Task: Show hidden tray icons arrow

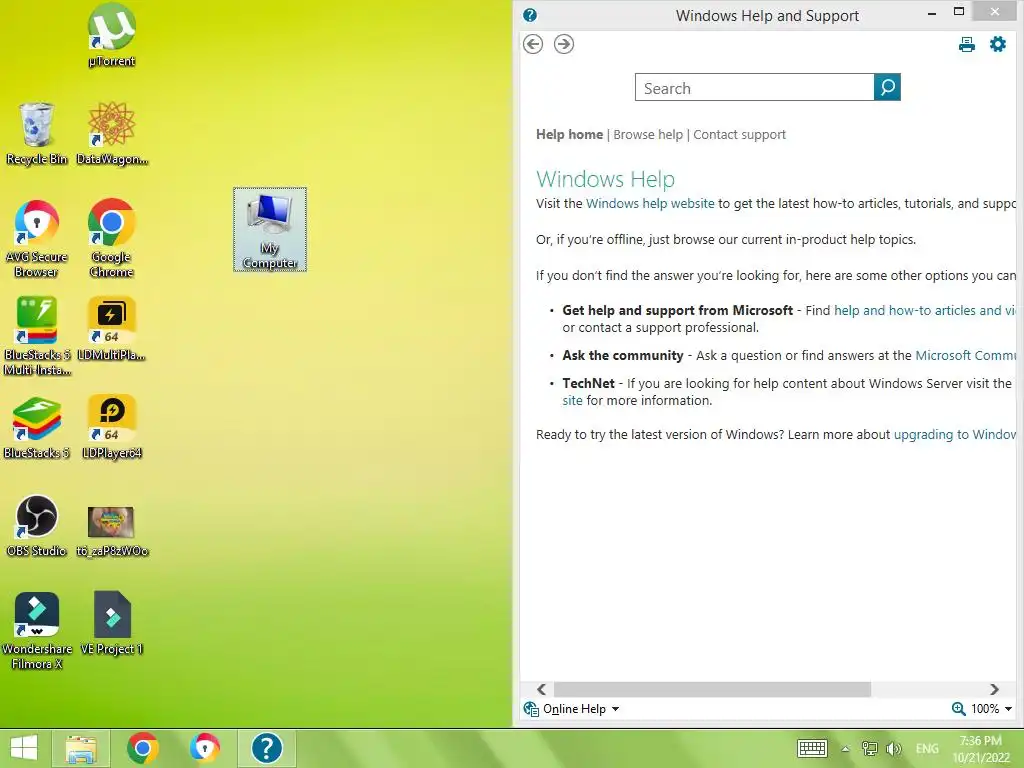Action: coord(845,749)
